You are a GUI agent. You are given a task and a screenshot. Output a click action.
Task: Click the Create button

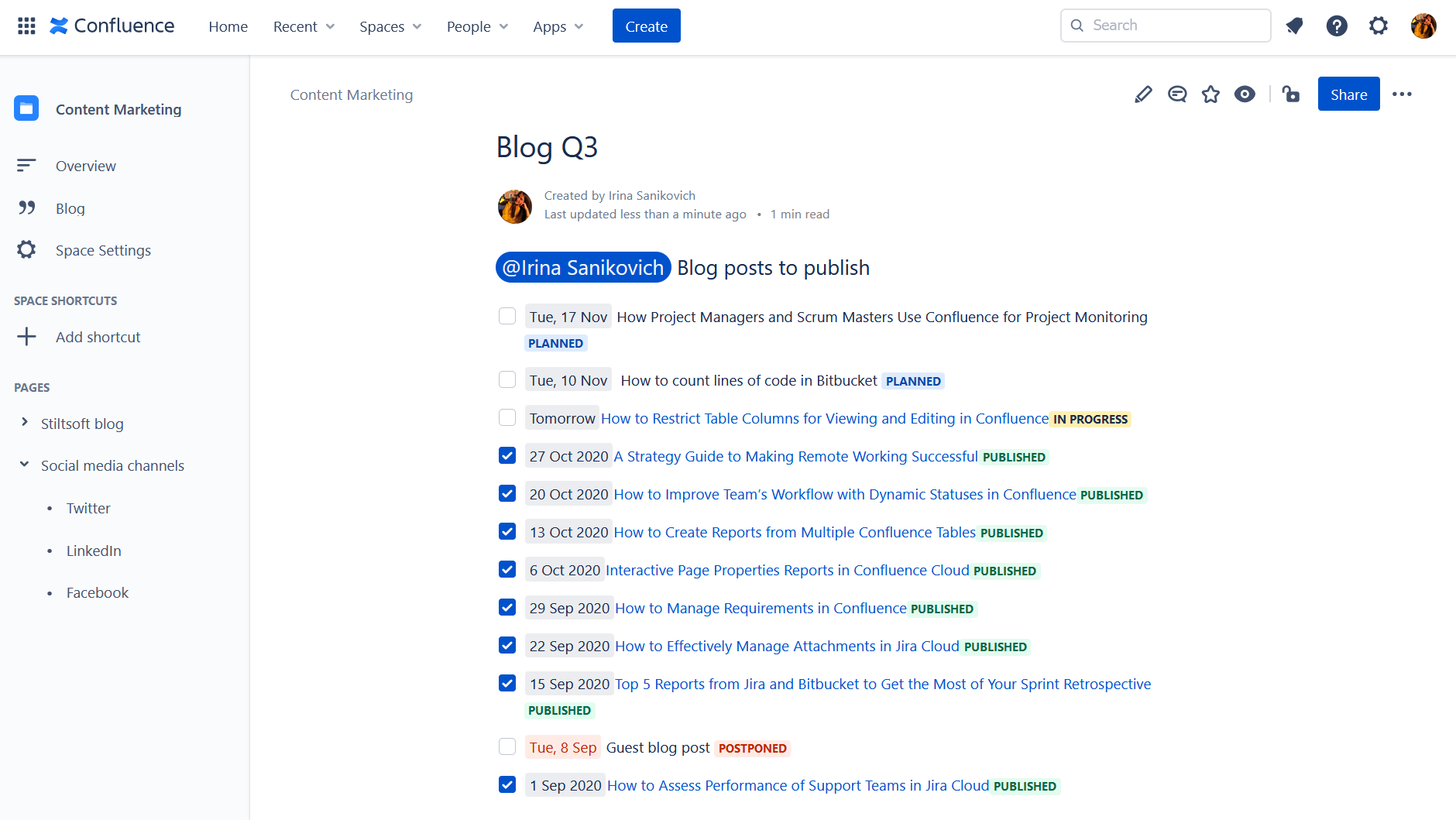click(647, 26)
